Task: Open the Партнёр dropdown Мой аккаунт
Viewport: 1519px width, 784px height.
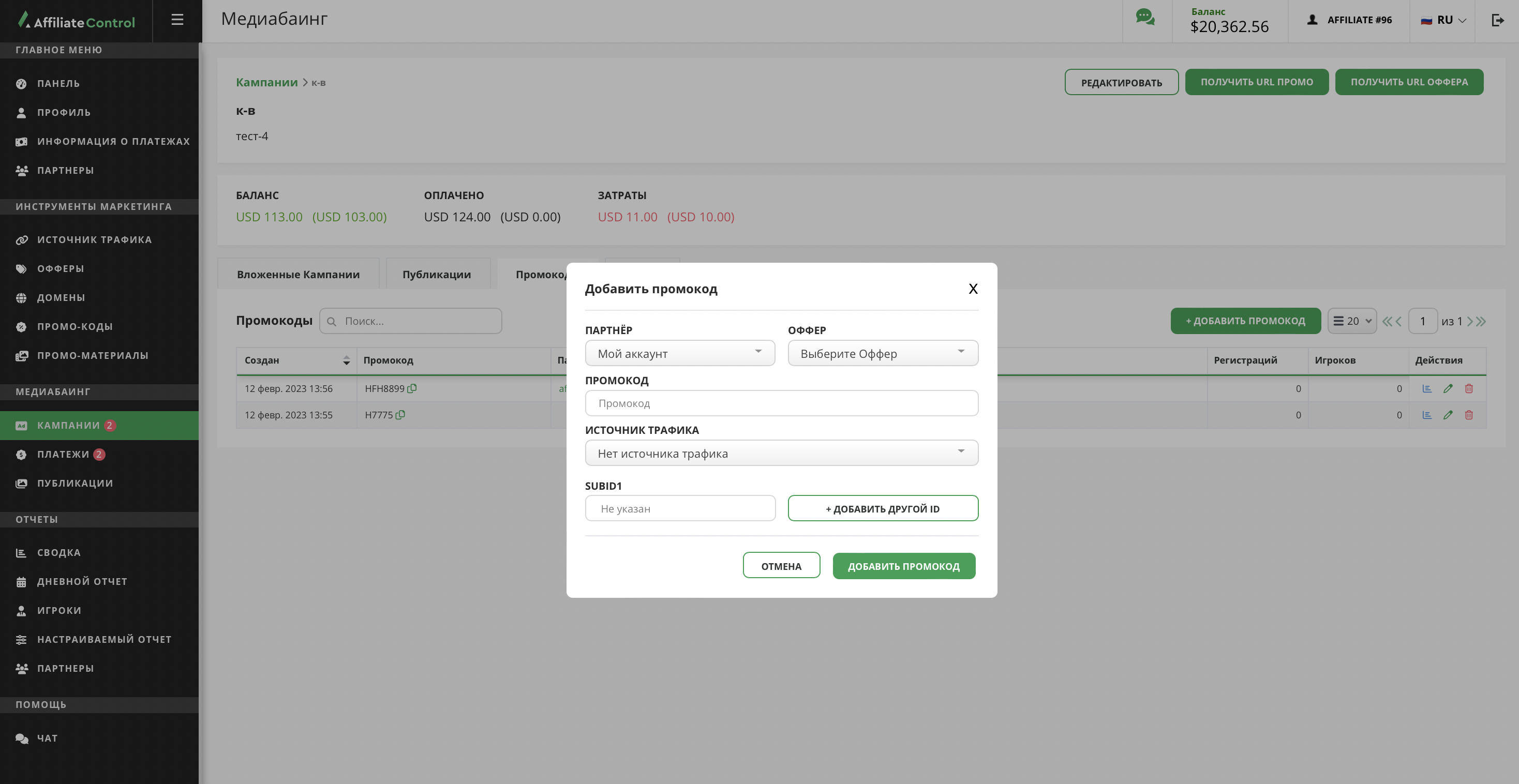Action: [679, 353]
